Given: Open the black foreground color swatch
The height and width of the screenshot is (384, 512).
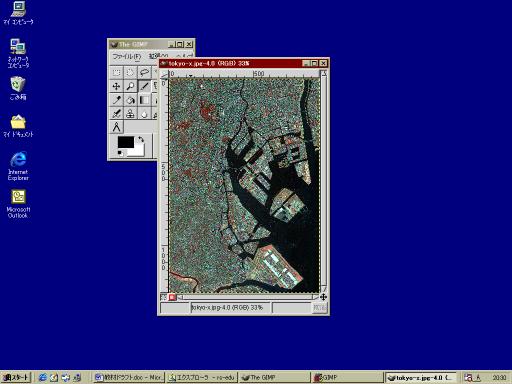Looking at the screenshot, I should pos(126,142).
